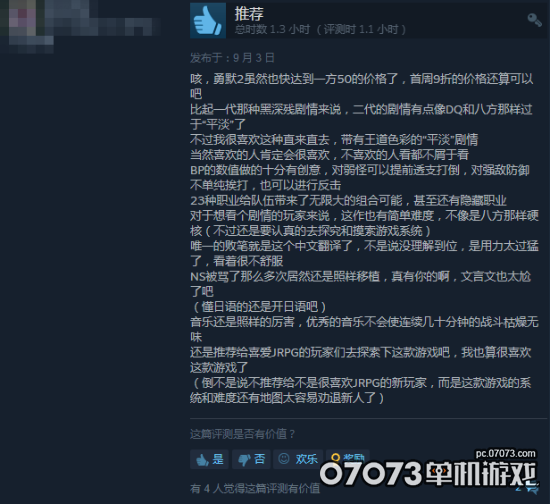Click the 有 4 人觉得这篇评测有价值 count
550x504 pixels.
255,488
